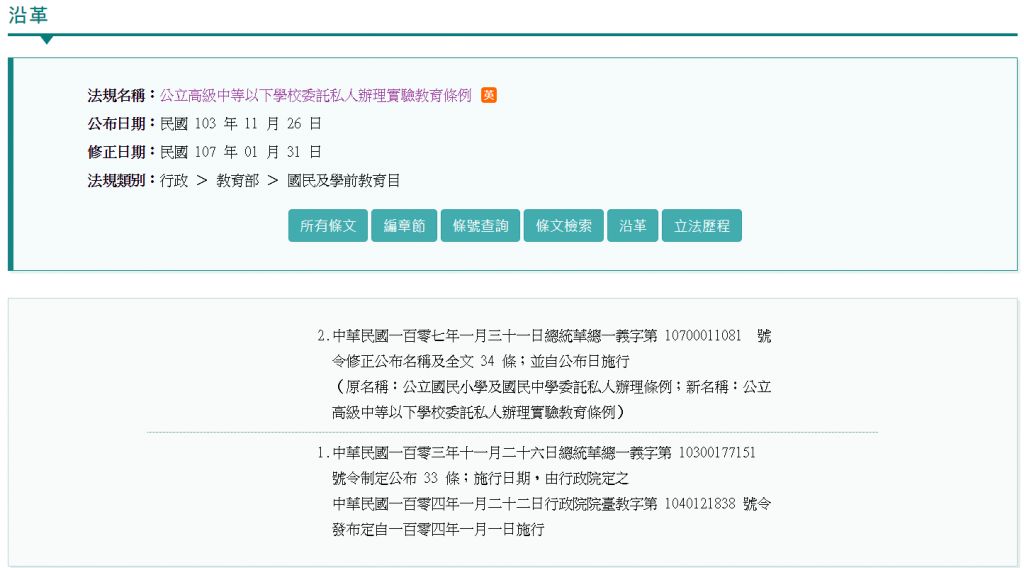This screenshot has height=568, width=1024.
Task: Go to 條文檢索 article search
Action: [x=563, y=226]
